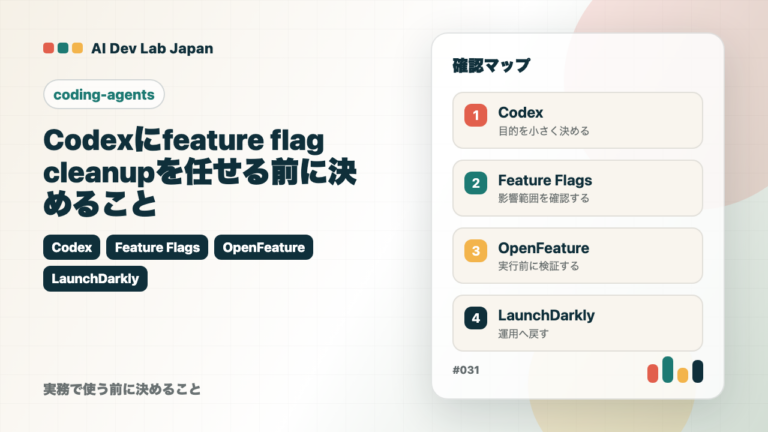
Task: Click the LaunchDarkly card title in the map
Action: click(x=547, y=315)
